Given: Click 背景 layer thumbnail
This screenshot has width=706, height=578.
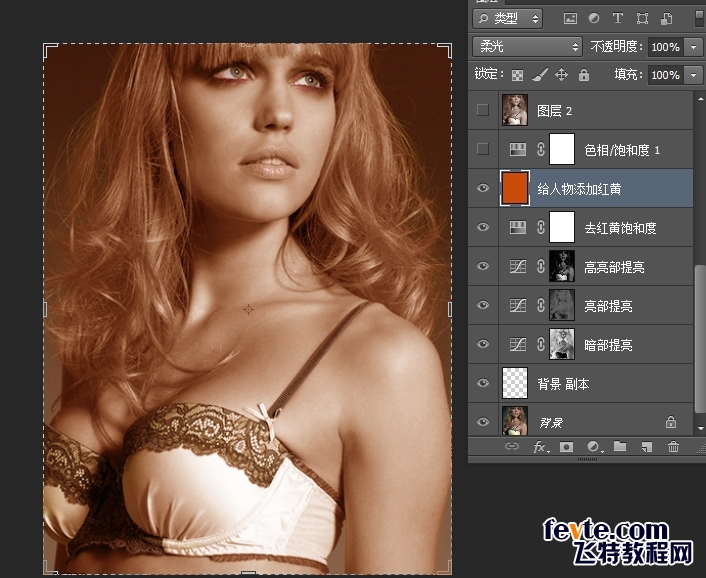Looking at the screenshot, I should tap(515, 421).
